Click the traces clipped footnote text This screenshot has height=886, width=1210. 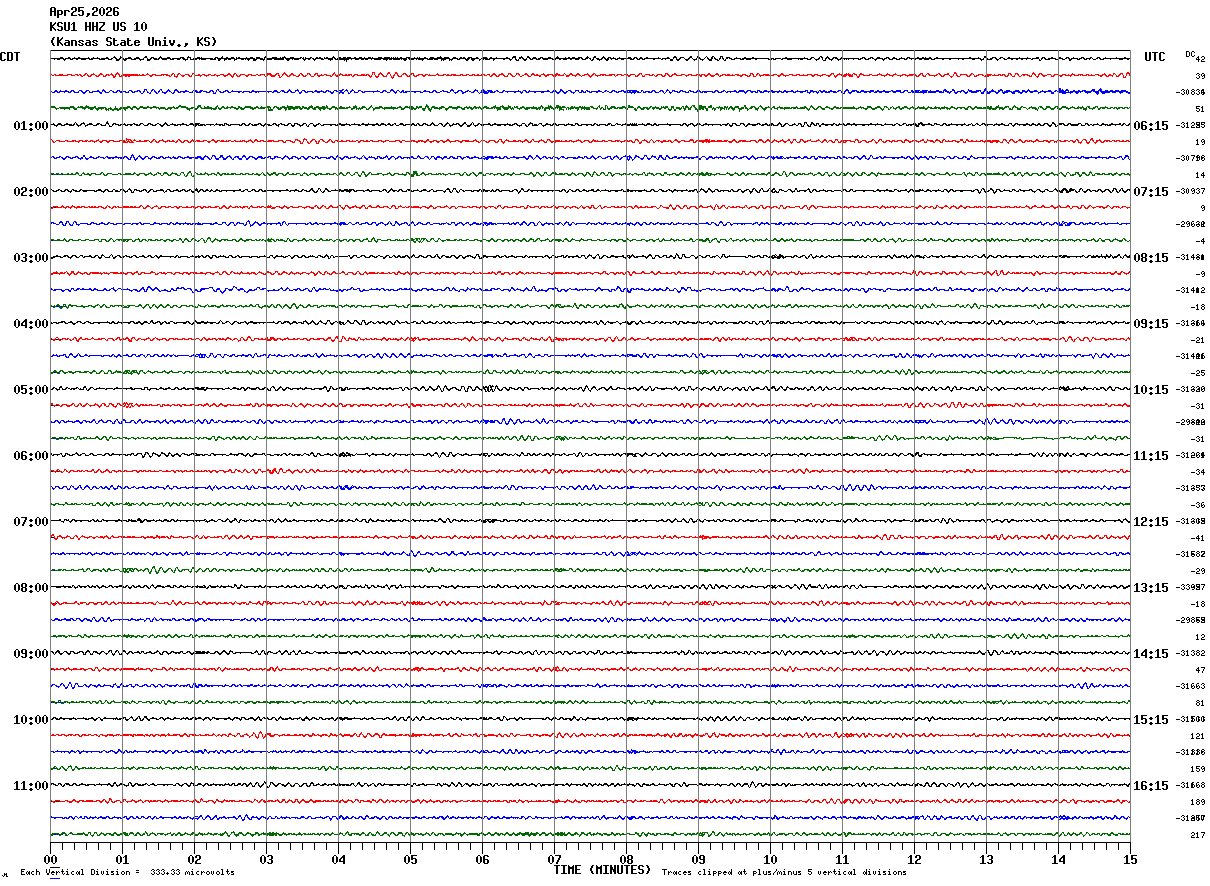coord(784,873)
